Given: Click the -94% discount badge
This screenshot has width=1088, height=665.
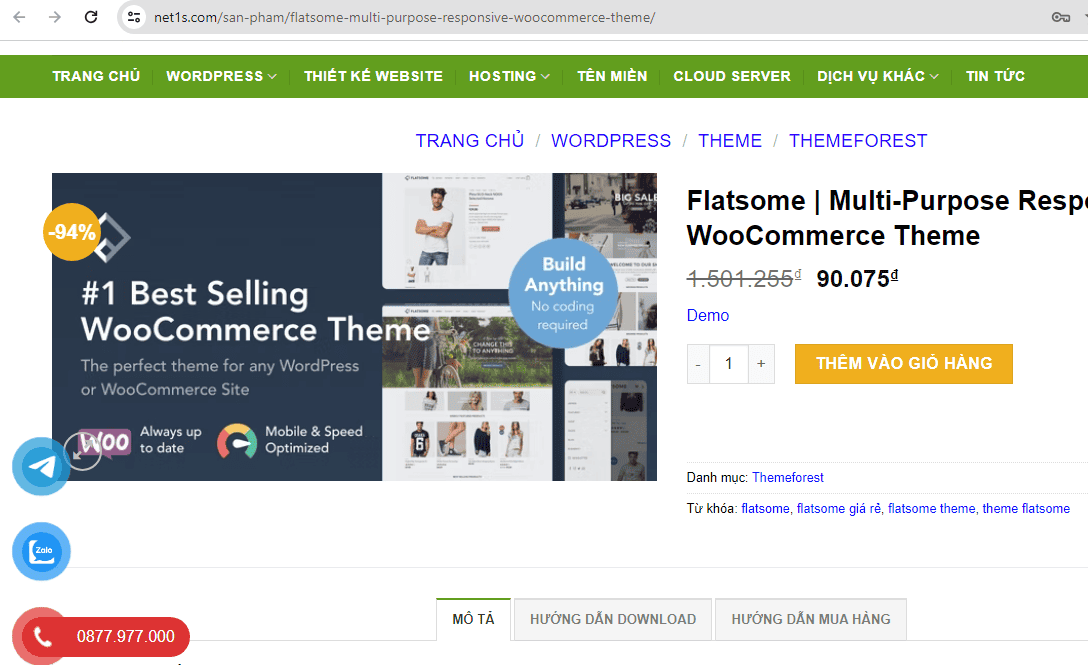Looking at the screenshot, I should coord(71,232).
